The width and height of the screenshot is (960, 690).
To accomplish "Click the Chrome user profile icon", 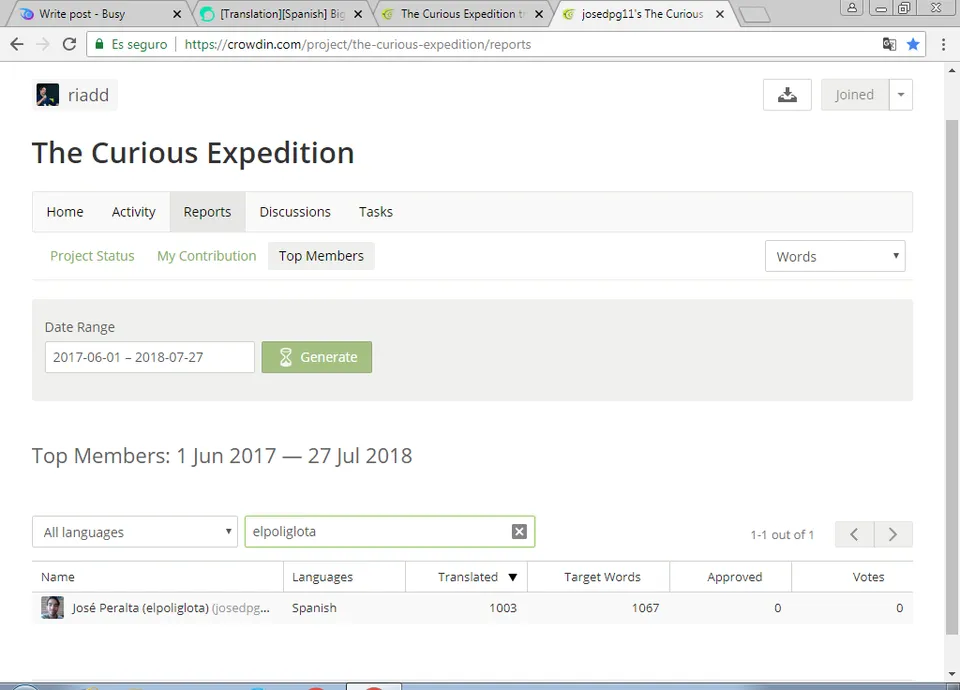I will click(x=852, y=7).
